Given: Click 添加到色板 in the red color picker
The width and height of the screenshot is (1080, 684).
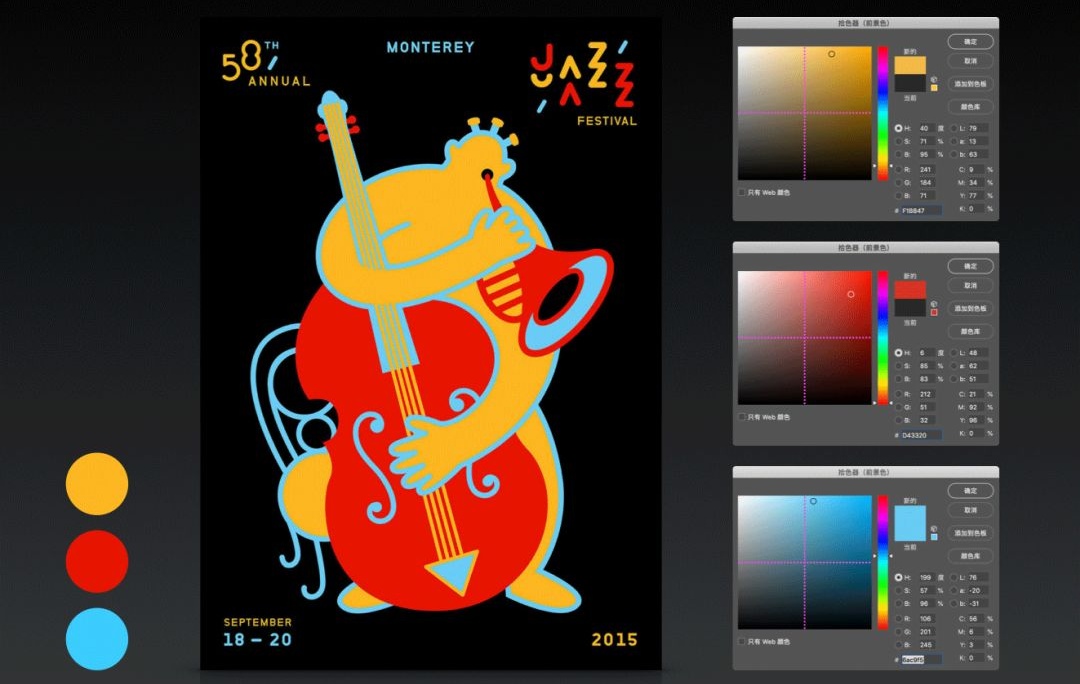Looking at the screenshot, I should pos(971,309).
